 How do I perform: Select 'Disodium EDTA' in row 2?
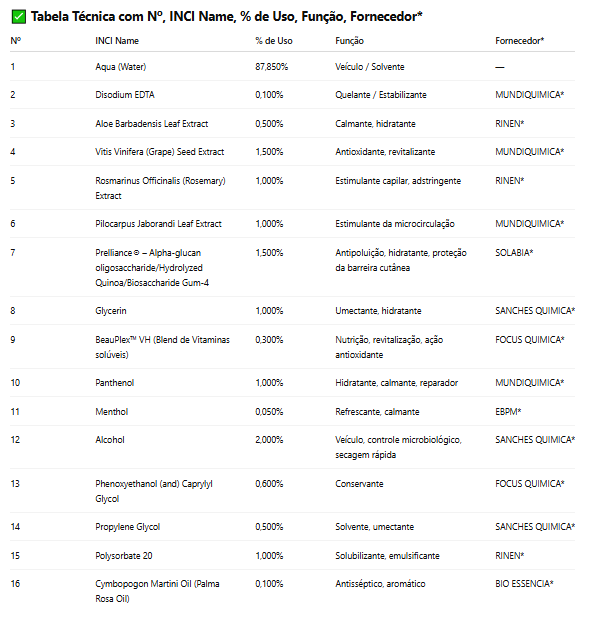125,95
